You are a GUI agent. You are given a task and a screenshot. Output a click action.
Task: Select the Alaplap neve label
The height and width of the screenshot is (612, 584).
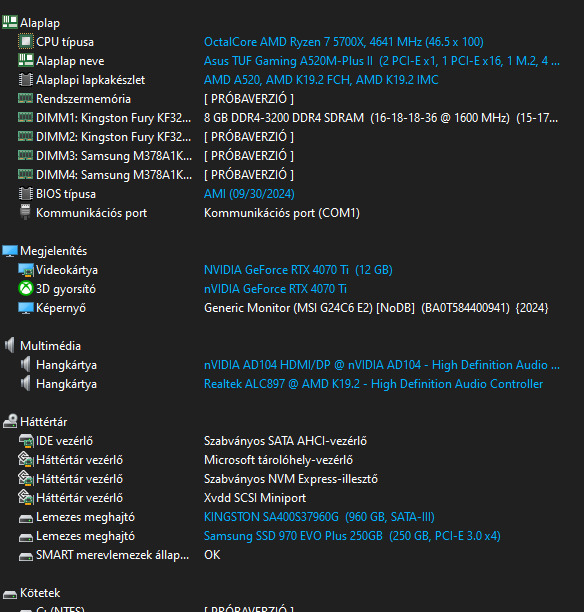pos(70,61)
